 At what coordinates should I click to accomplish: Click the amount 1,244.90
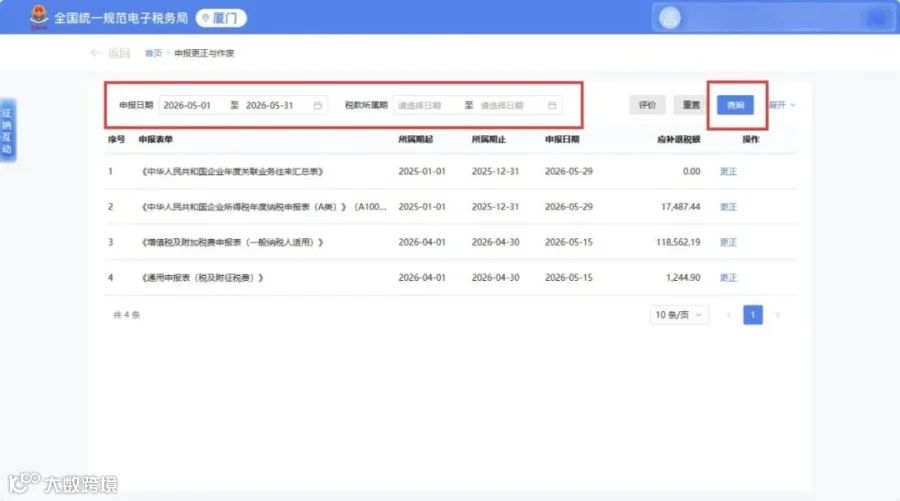pos(683,278)
